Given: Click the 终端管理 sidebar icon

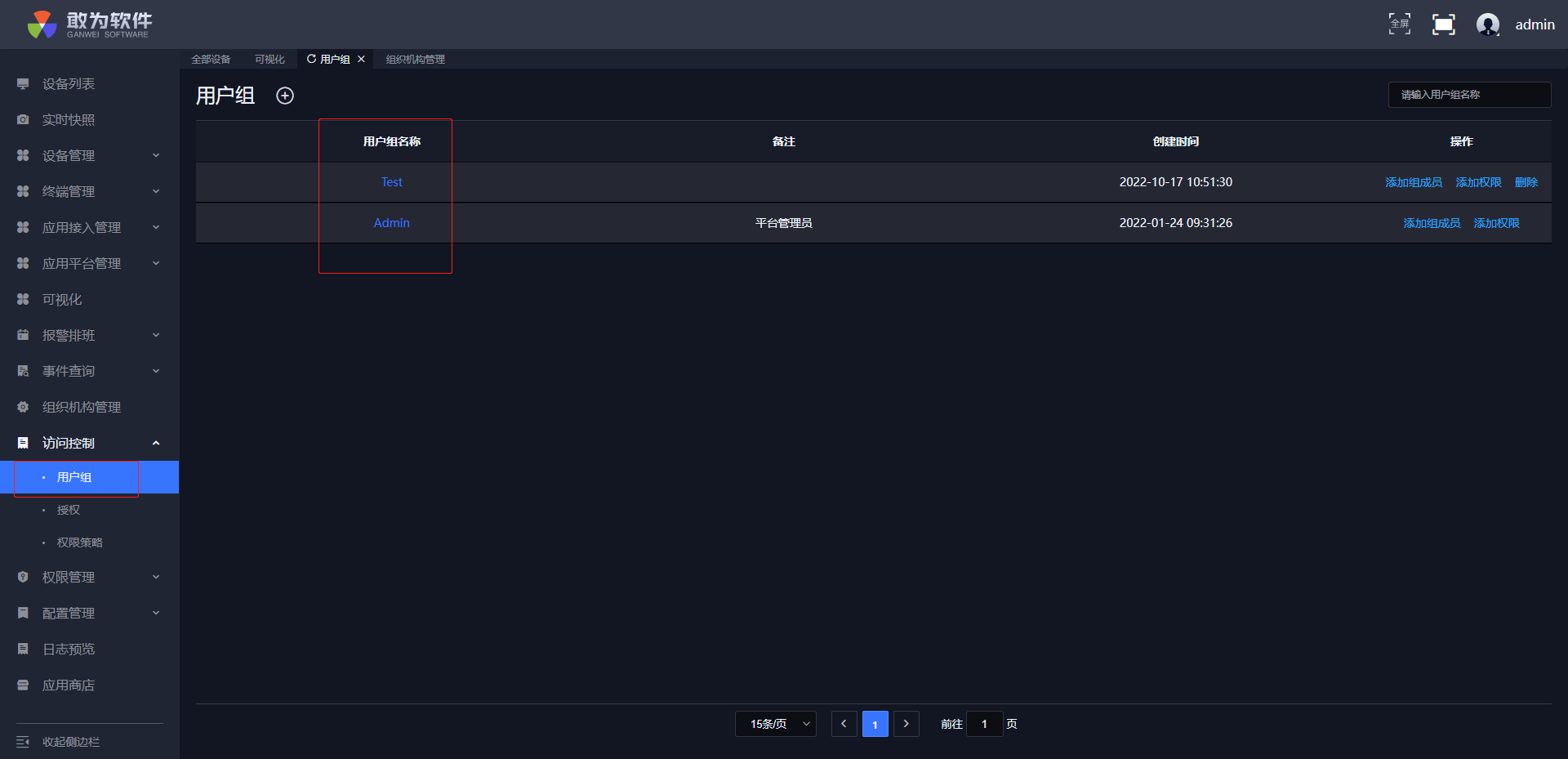Looking at the screenshot, I should pos(23,192).
